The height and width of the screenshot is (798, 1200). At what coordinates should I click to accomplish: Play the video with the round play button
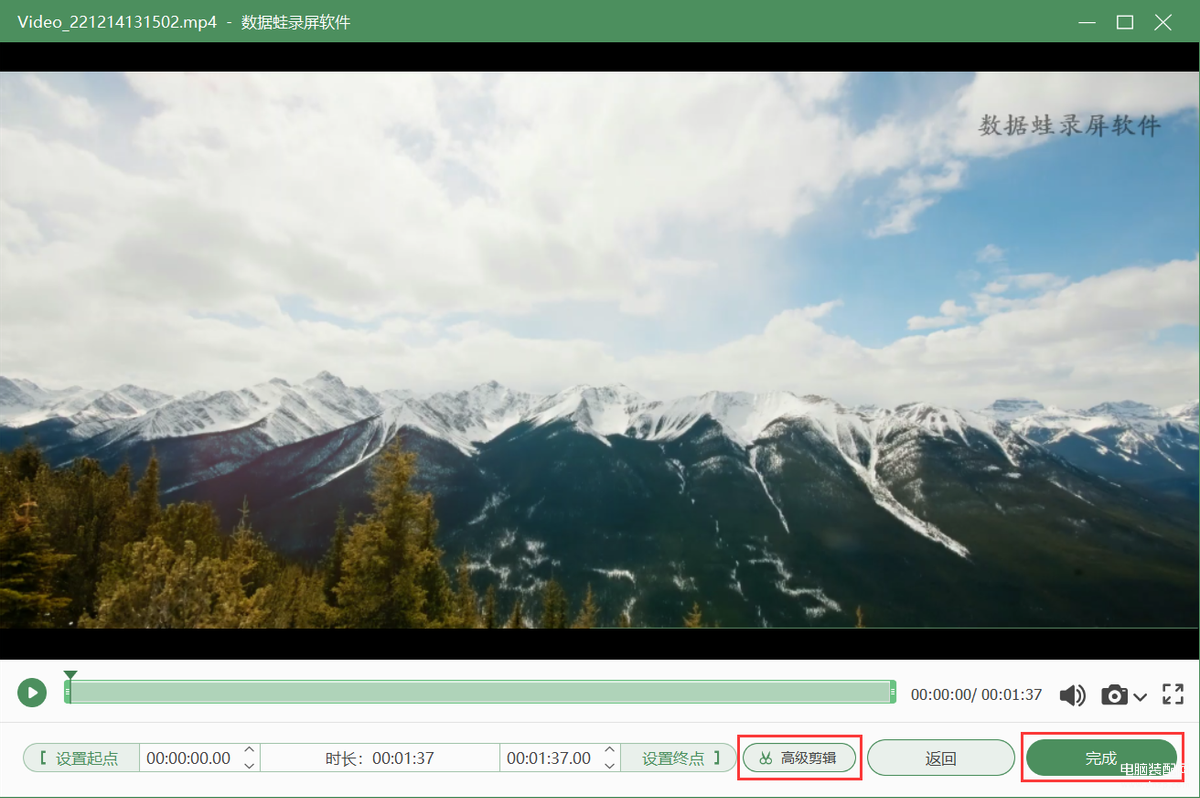point(32,692)
